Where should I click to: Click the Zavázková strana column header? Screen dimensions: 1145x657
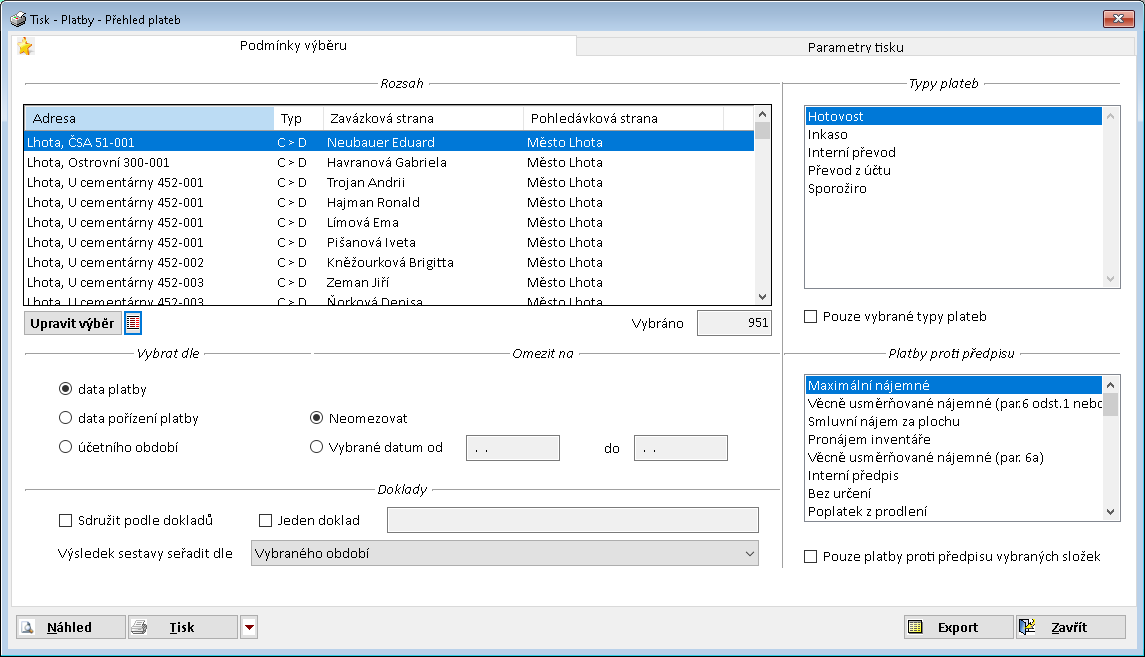click(x=422, y=118)
